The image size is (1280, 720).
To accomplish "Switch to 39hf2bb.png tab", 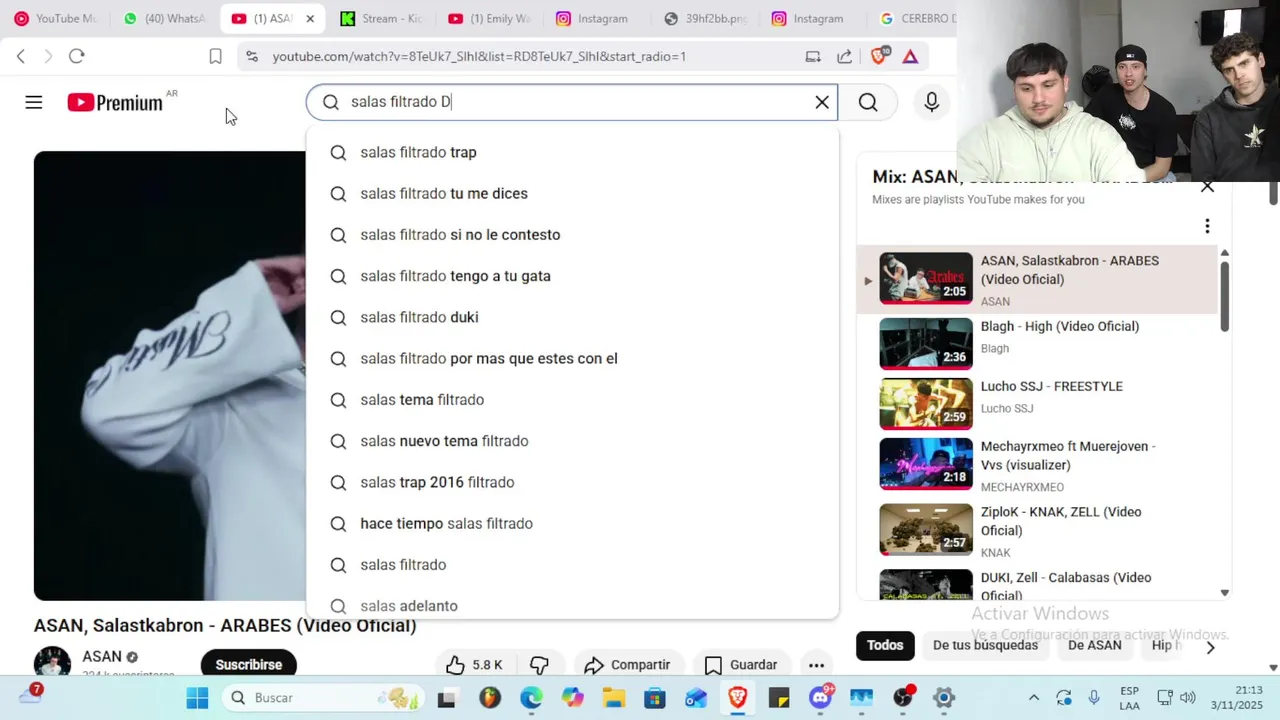I will click(706, 18).
